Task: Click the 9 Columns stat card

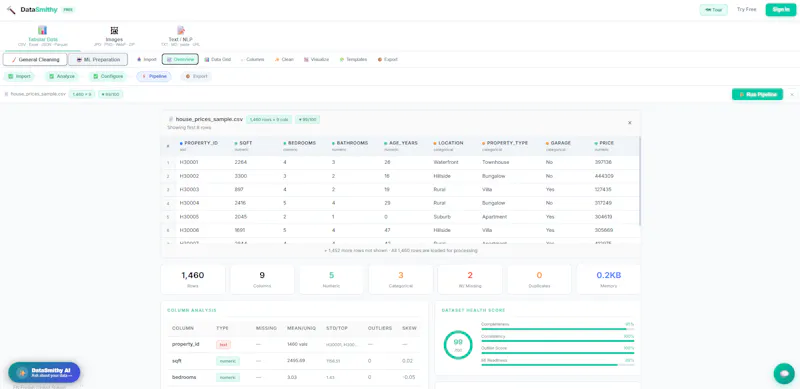Action: (x=262, y=279)
